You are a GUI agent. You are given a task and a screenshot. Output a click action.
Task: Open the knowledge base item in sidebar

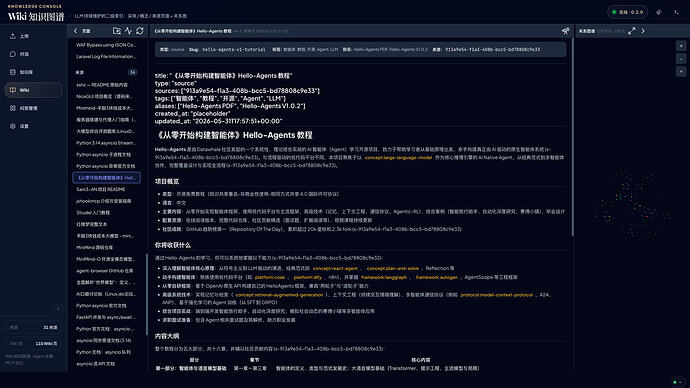tap(33, 72)
